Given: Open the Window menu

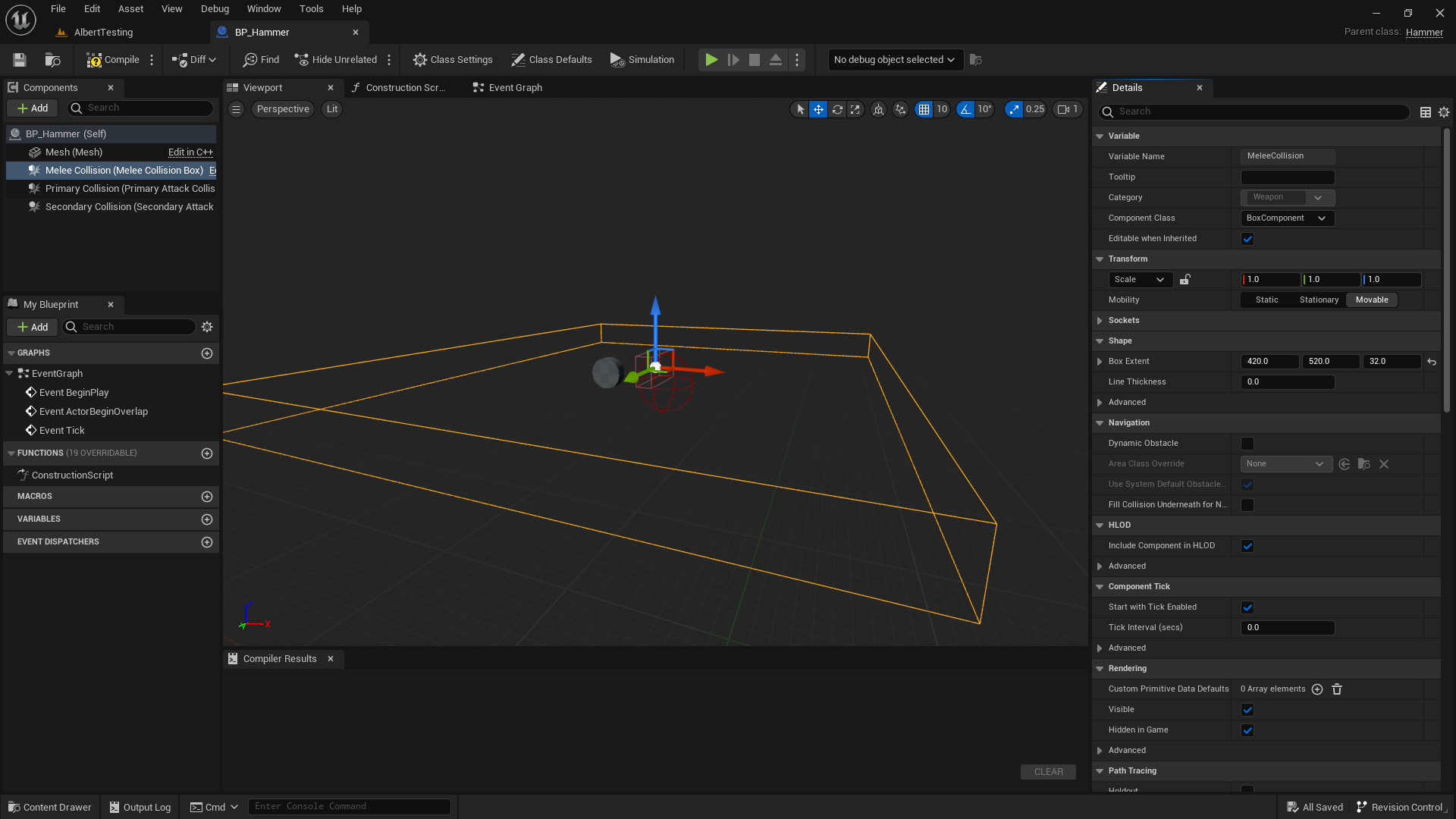Looking at the screenshot, I should click(264, 8).
